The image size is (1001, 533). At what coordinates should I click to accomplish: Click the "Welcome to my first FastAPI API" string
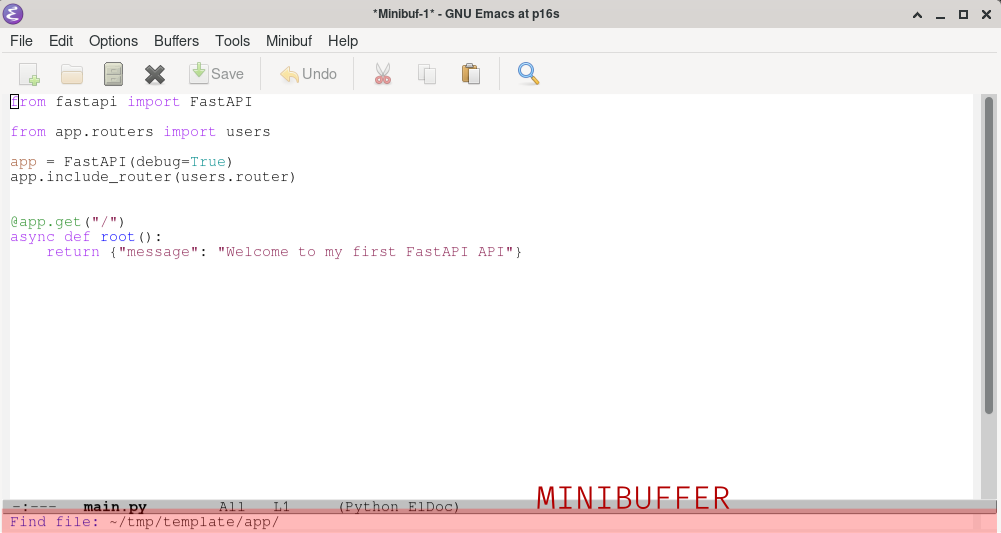click(366, 252)
